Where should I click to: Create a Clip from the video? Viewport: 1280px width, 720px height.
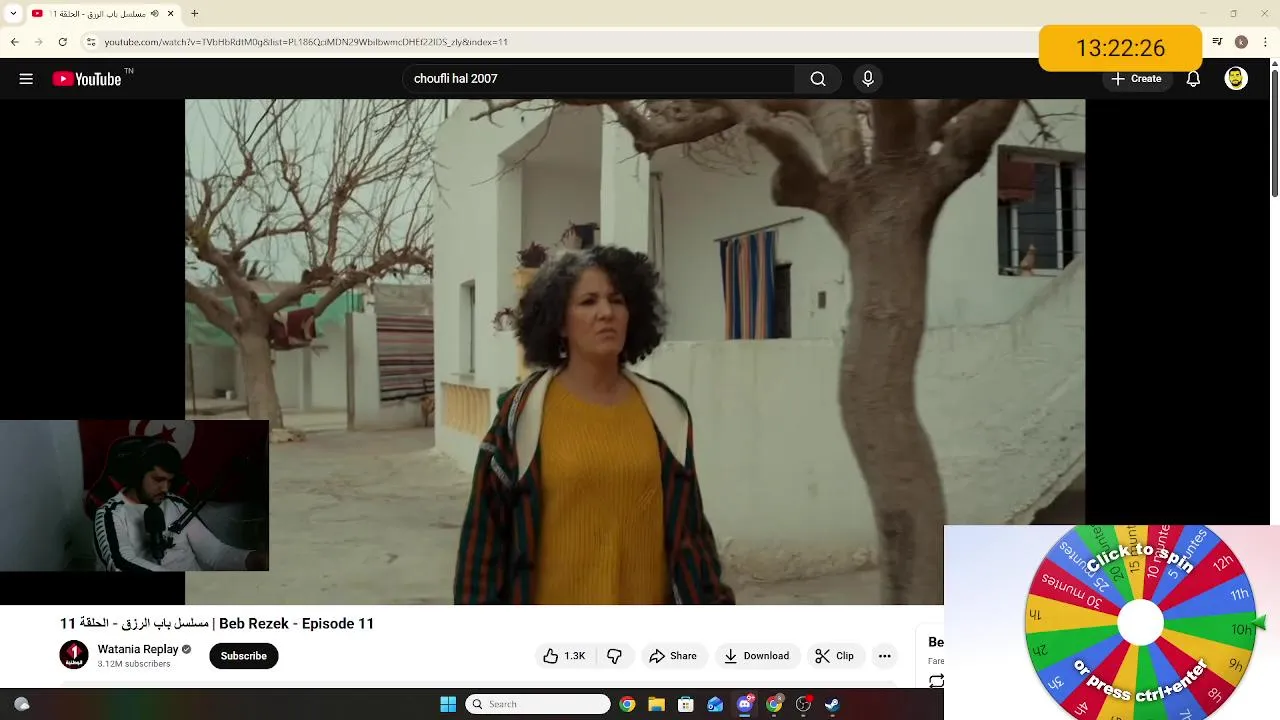pos(835,656)
